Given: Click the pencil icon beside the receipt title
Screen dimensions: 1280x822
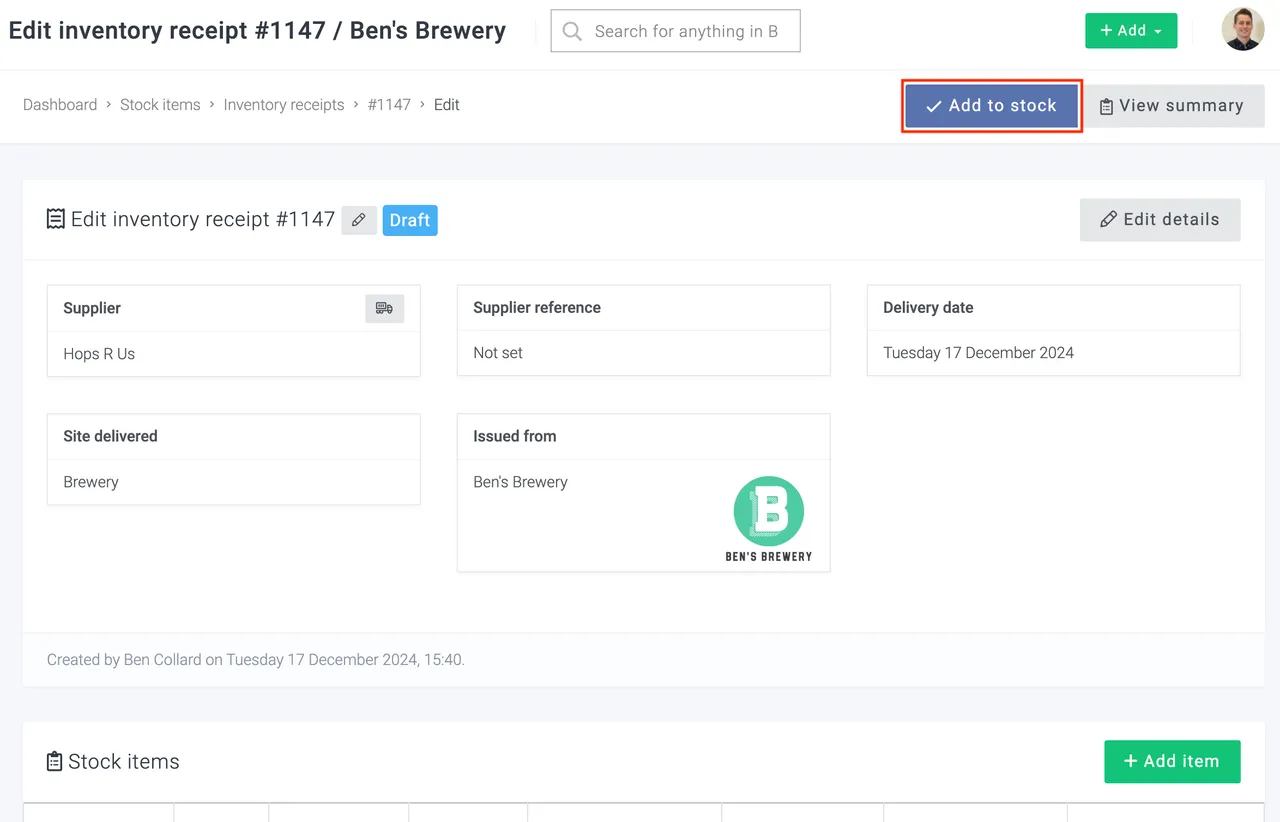Looking at the screenshot, I should pyautogui.click(x=359, y=220).
